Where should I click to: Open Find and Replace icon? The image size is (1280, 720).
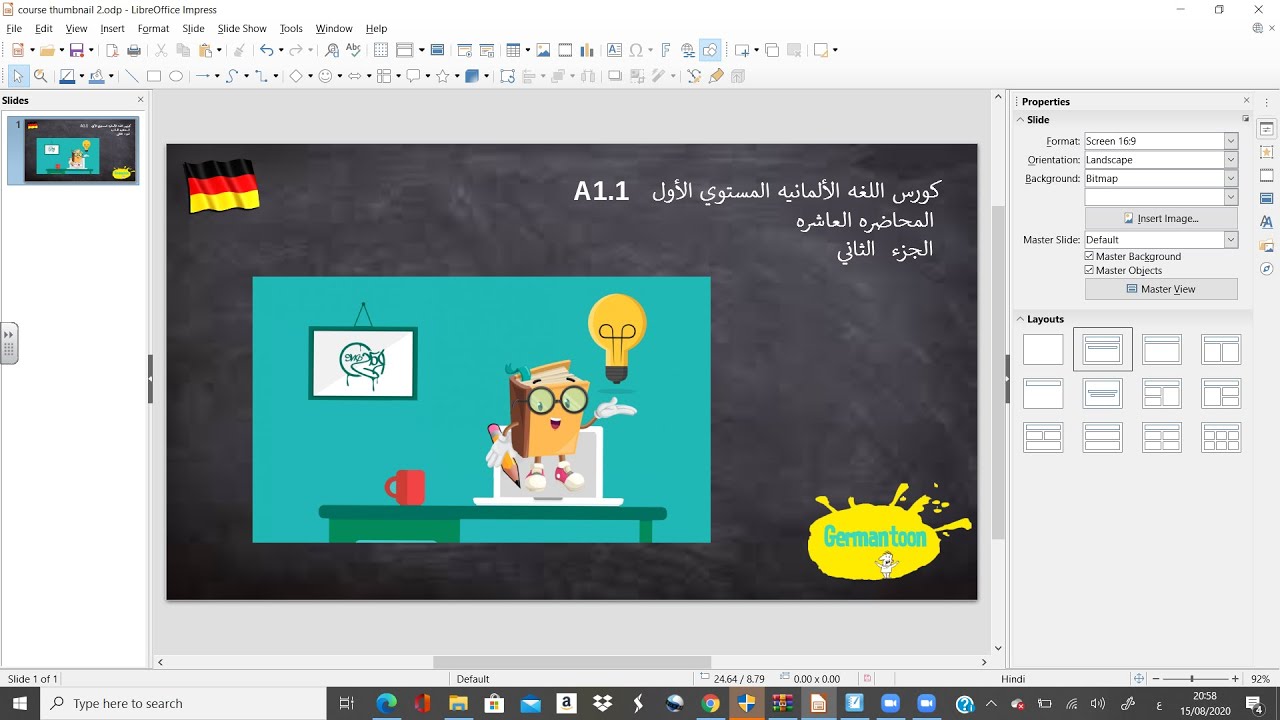[332, 50]
